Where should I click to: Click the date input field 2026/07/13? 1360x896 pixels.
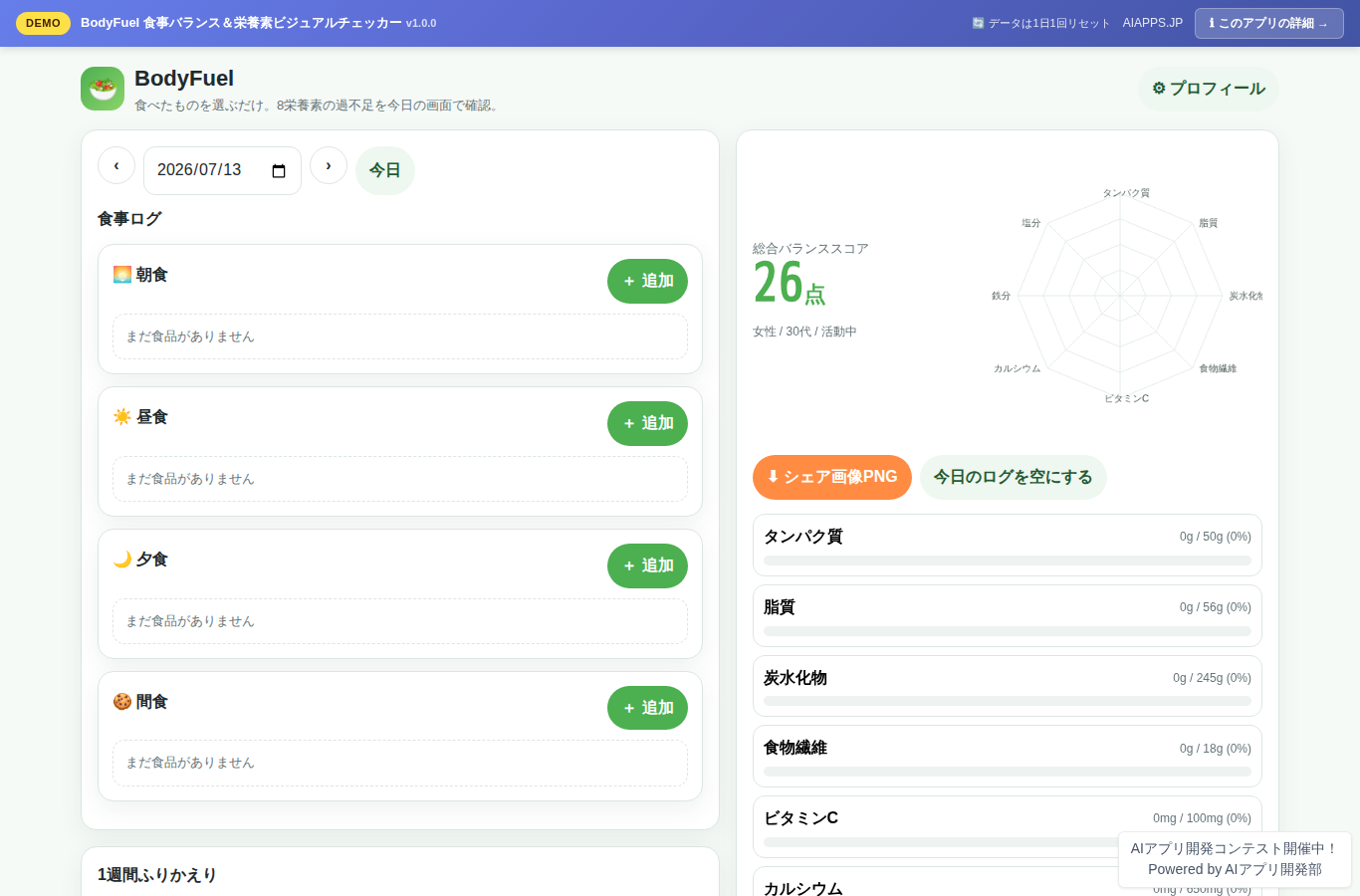point(222,170)
